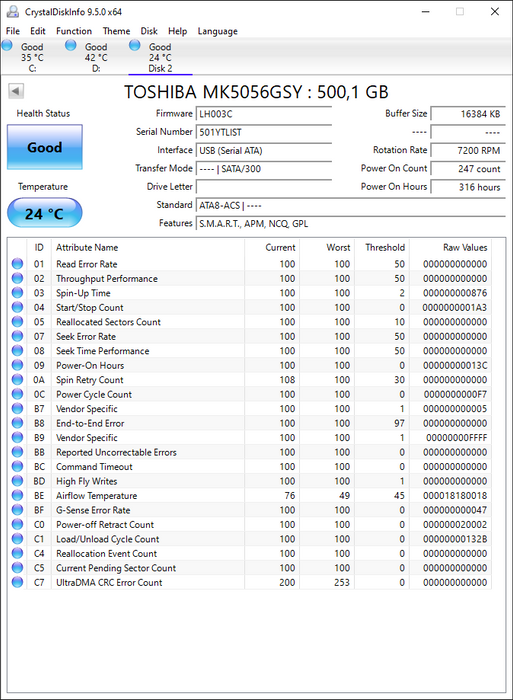
Task: Click the Buffer Size value 16384 KB
Action: point(468,114)
